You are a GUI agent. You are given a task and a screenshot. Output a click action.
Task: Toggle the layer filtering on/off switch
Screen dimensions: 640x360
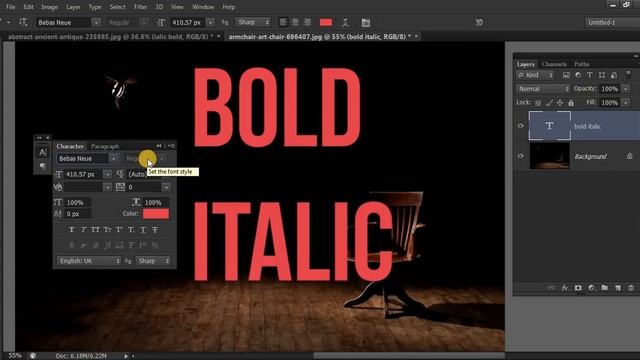(629, 75)
